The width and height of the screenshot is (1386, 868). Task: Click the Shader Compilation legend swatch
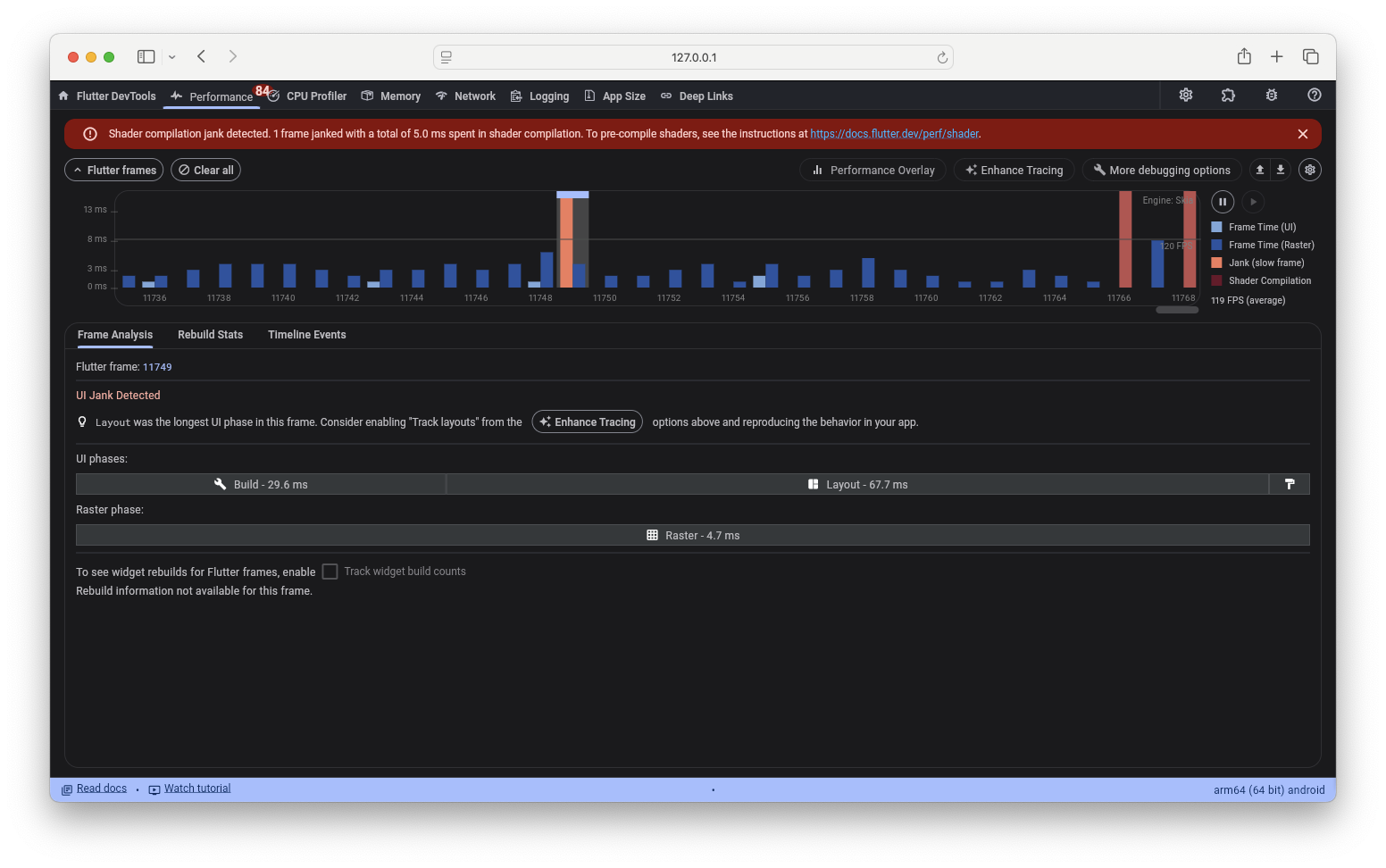click(x=1216, y=280)
